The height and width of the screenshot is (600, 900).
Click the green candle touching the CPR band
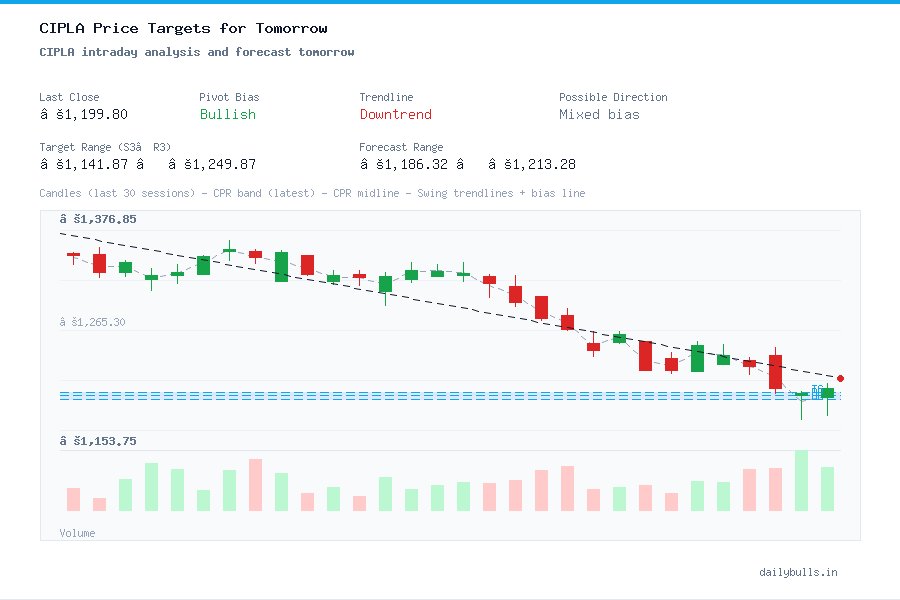coord(827,392)
